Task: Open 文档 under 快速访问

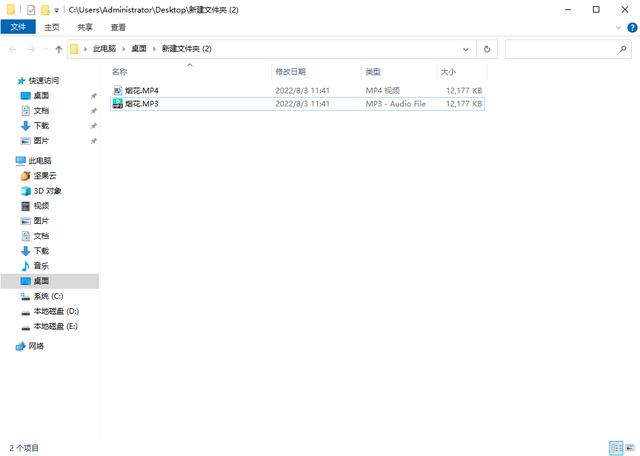Action: point(41,111)
